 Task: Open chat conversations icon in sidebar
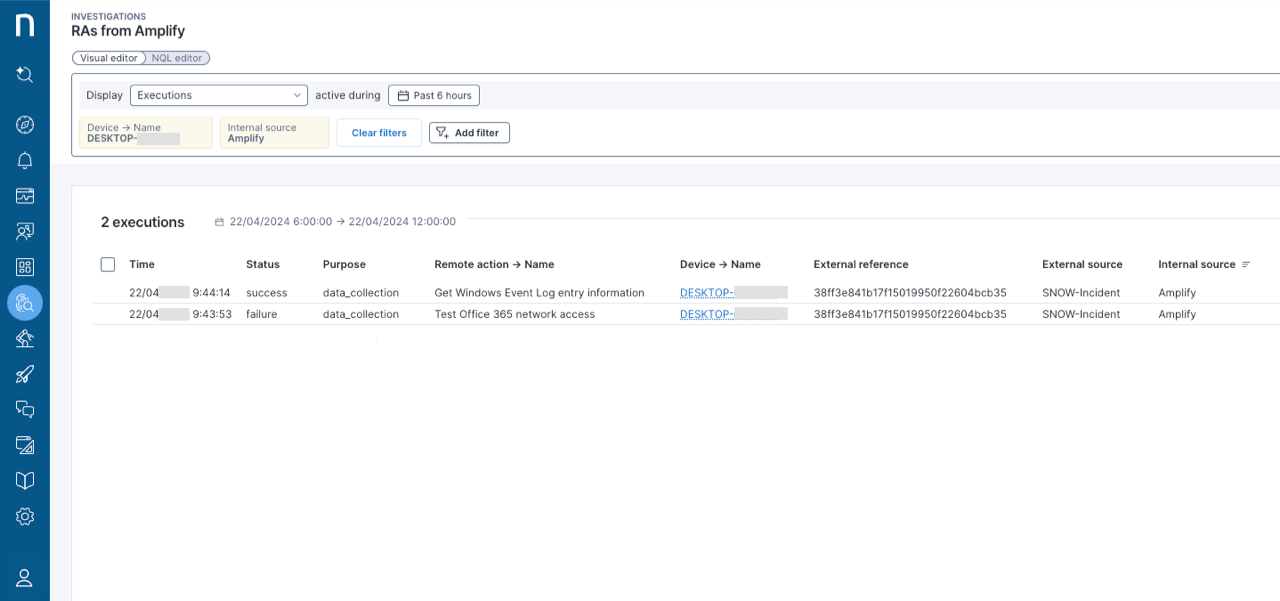pyautogui.click(x=24, y=409)
